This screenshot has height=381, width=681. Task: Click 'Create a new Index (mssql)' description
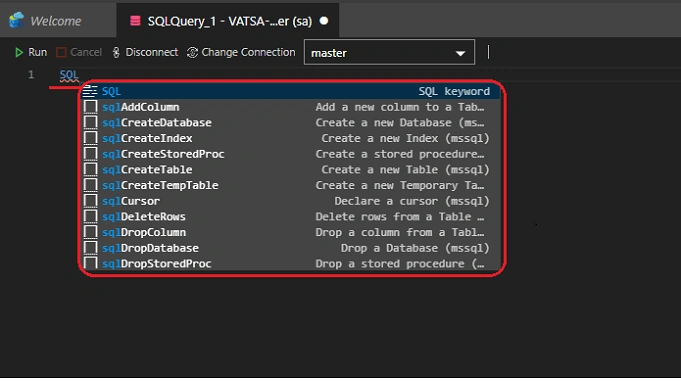(405, 138)
